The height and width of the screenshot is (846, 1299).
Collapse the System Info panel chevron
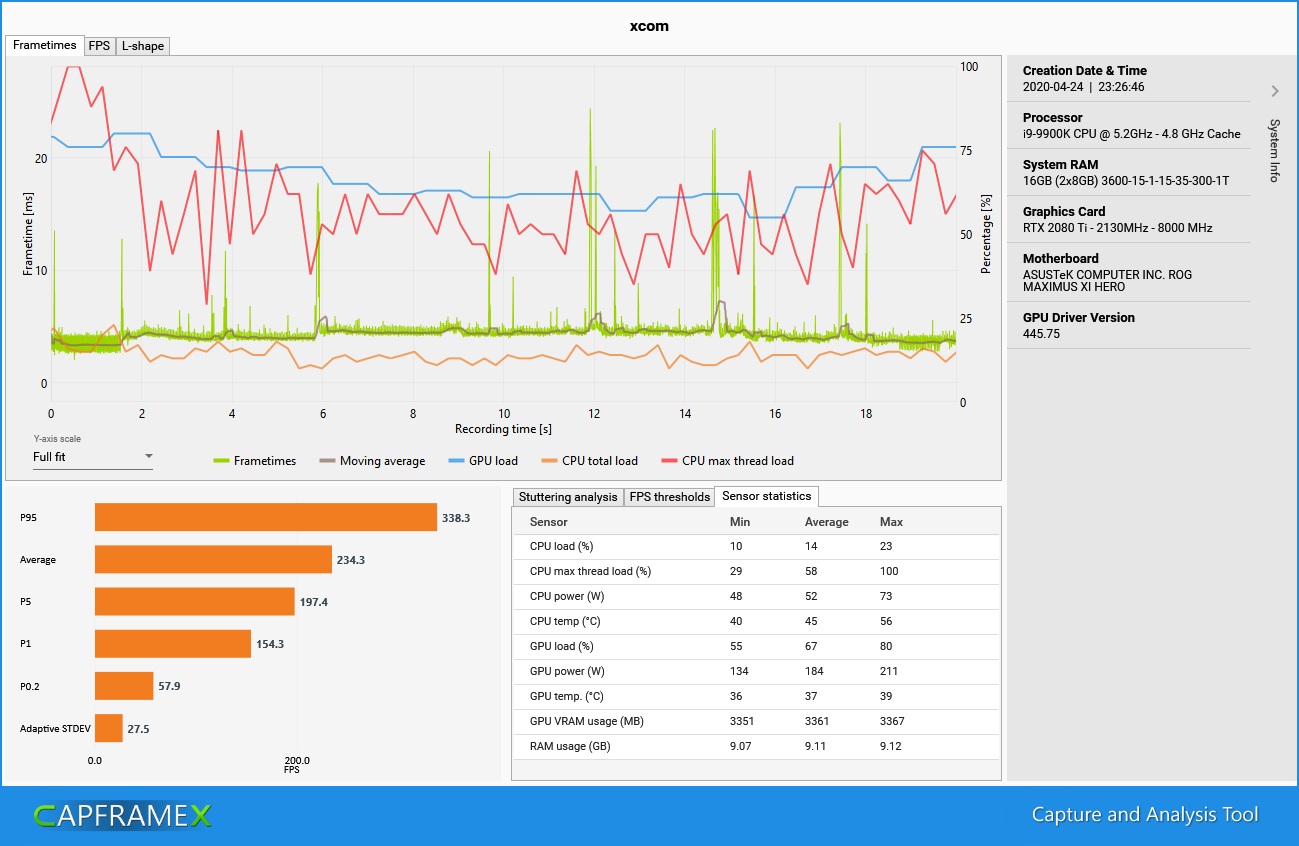pos(1275,91)
